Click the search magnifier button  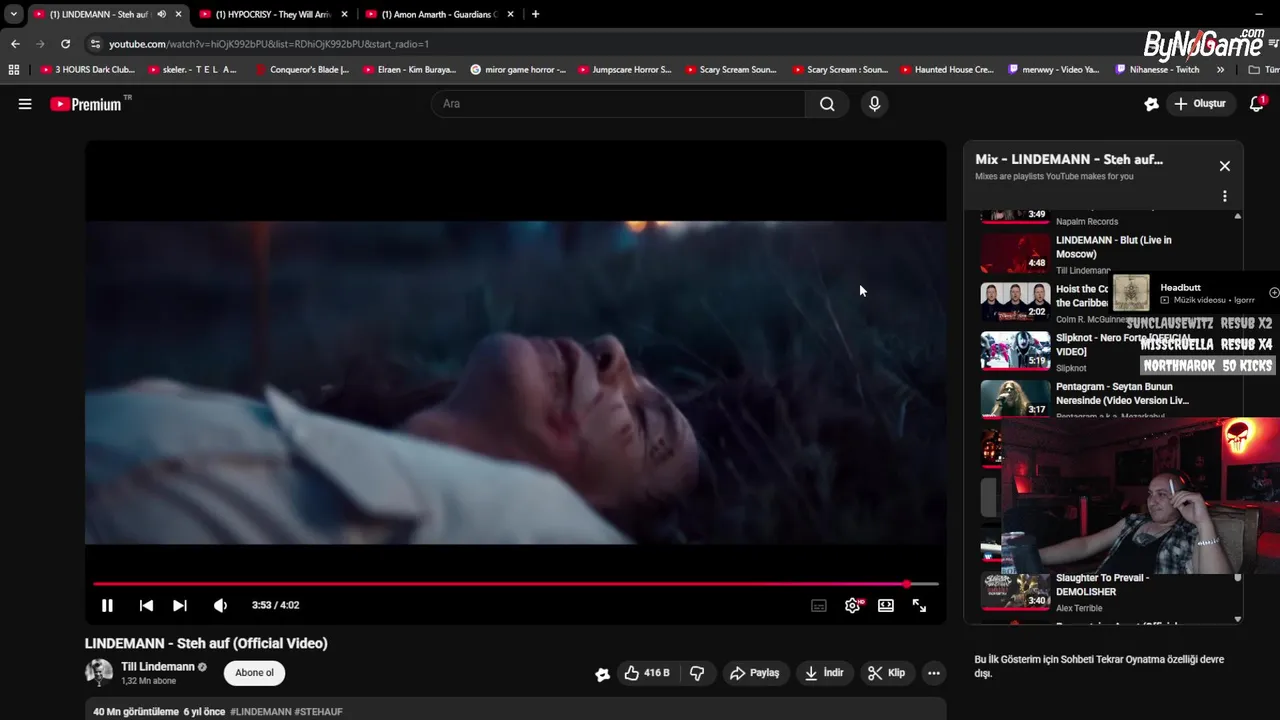[x=827, y=104]
